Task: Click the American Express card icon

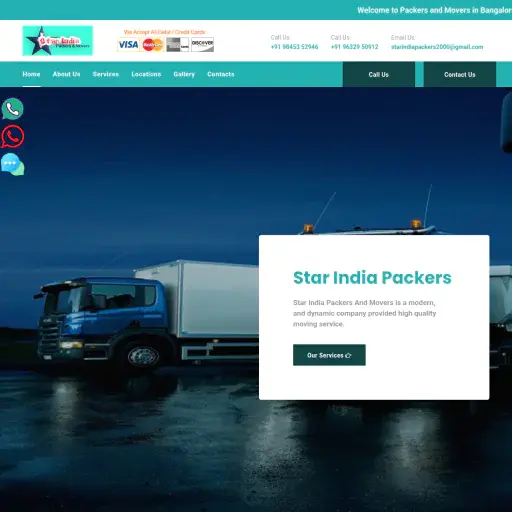Action: point(178,45)
